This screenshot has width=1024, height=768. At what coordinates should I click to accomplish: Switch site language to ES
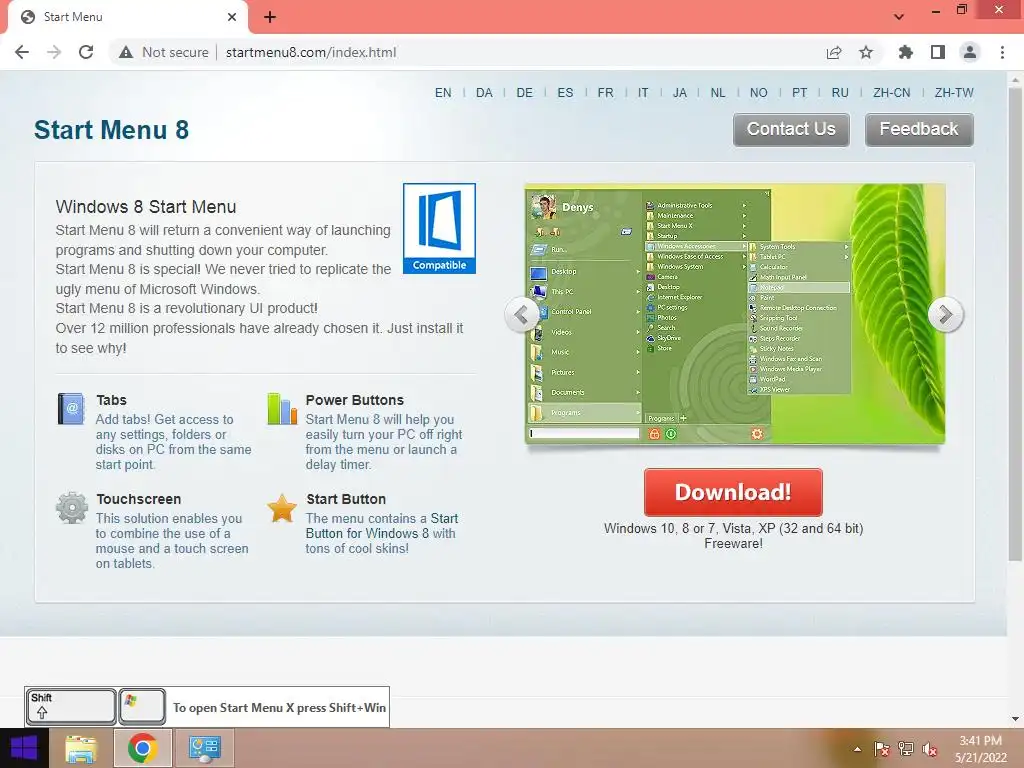(565, 93)
